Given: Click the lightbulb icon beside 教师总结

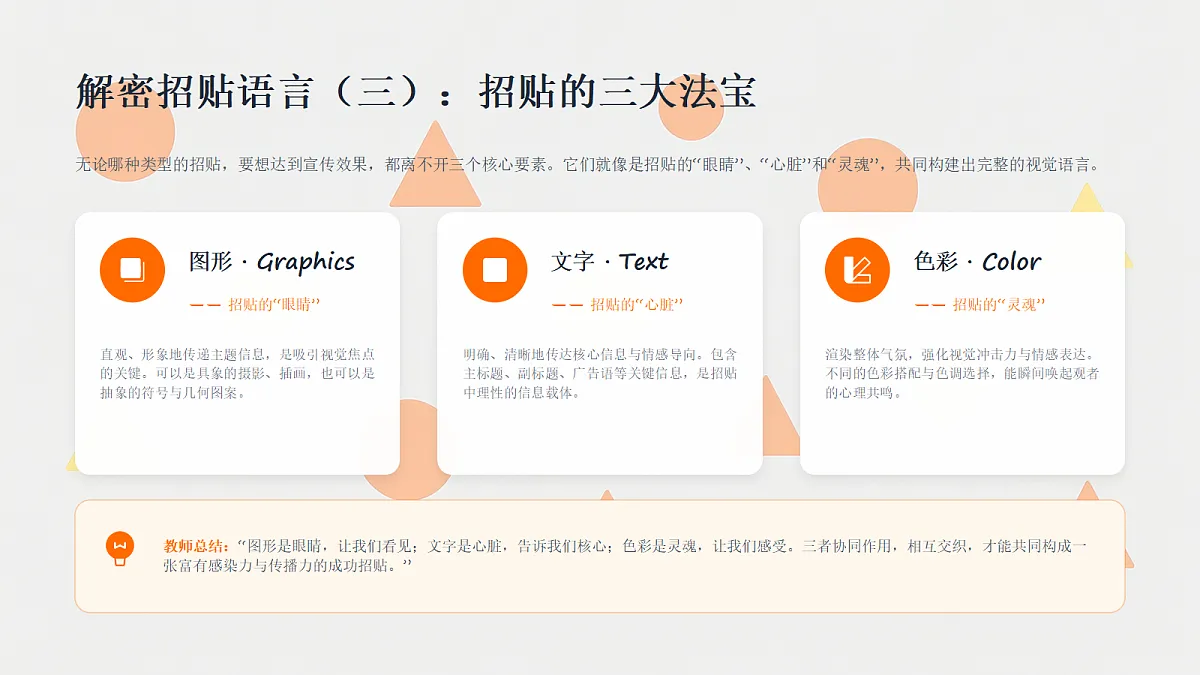Looking at the screenshot, I should pyautogui.click(x=120, y=549).
